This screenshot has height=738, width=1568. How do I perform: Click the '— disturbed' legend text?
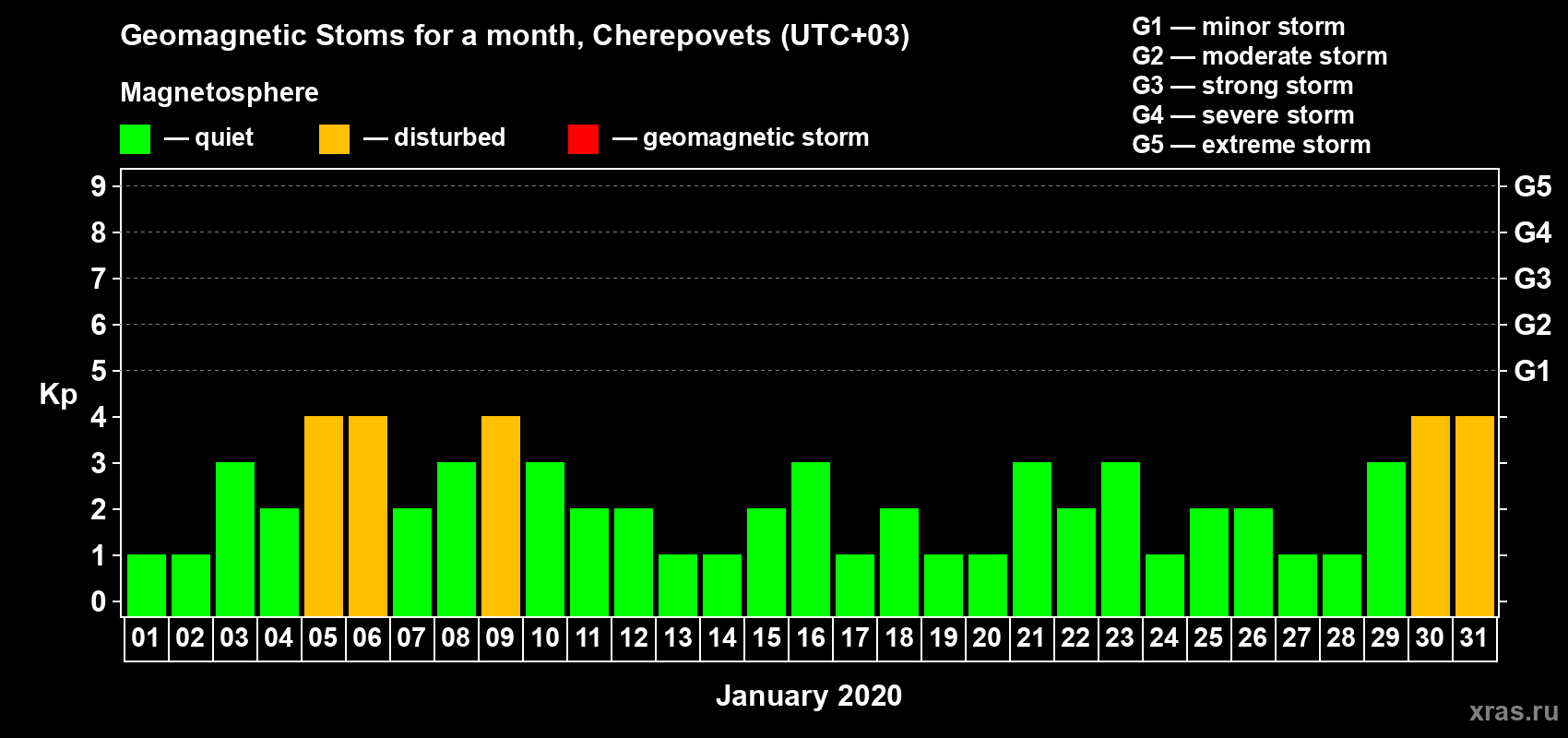tap(434, 137)
